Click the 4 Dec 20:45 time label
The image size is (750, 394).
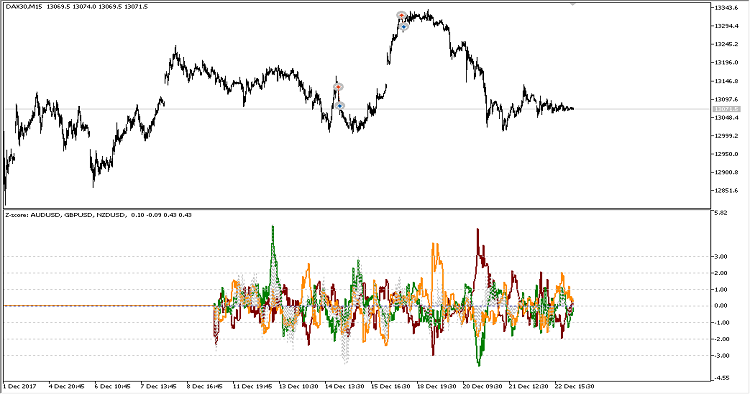66,386
